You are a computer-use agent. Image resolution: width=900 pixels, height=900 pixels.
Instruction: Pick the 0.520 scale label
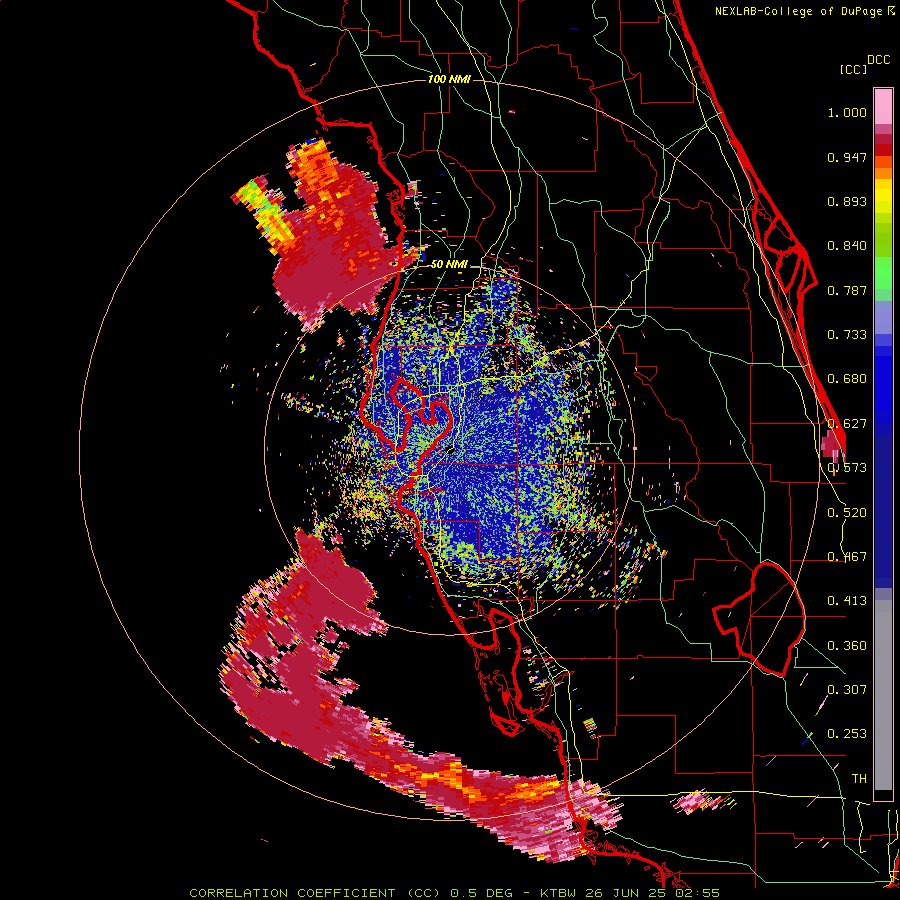tap(847, 513)
